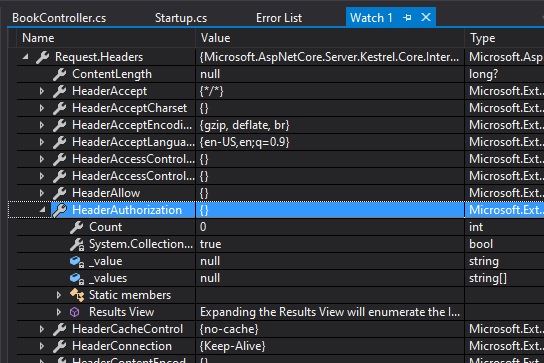Open the BookController.cs tab
544x363 pixels.
point(59,18)
